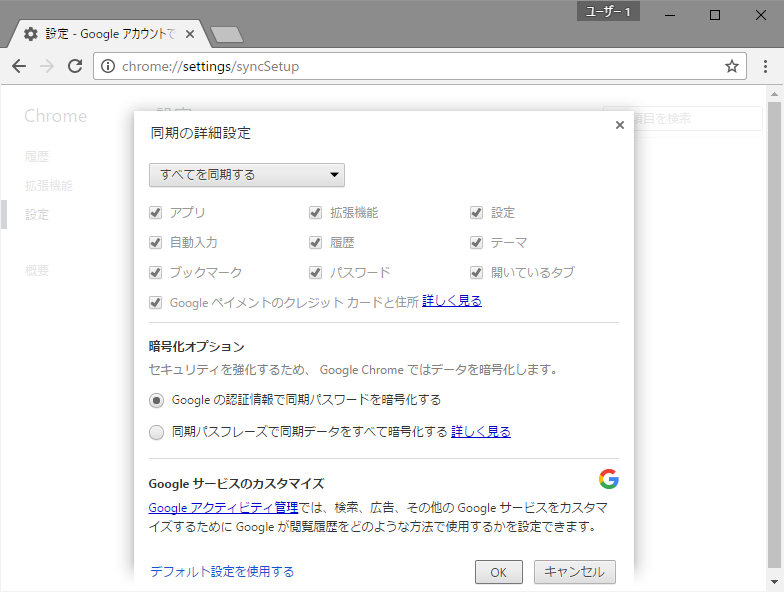The width and height of the screenshot is (784, 592).
Task: Toggle Google ペイメント credit card checkbox
Action: click(x=156, y=302)
